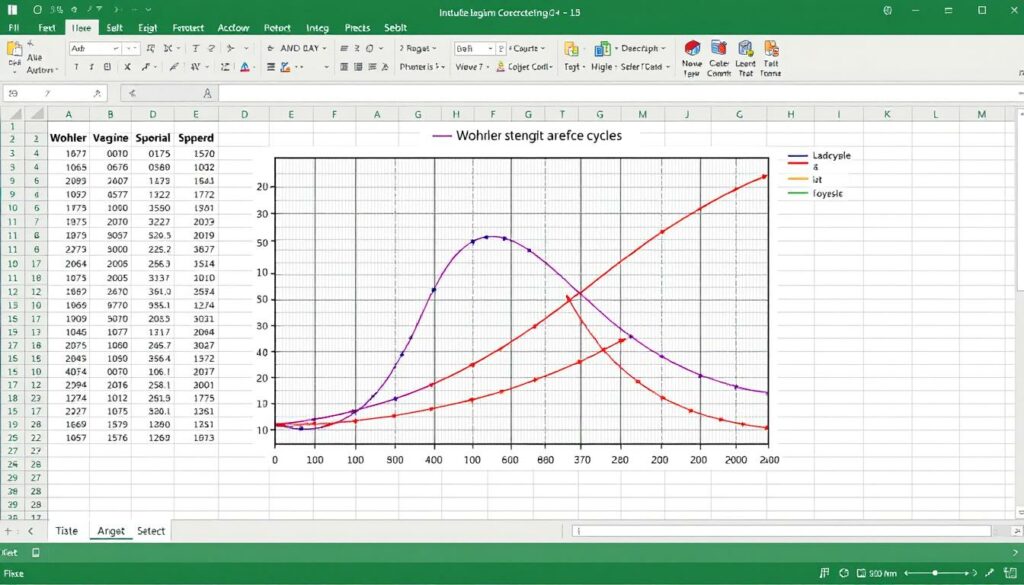Click the Ladcyple legend entry in chart
1024x585 pixels.
820,156
